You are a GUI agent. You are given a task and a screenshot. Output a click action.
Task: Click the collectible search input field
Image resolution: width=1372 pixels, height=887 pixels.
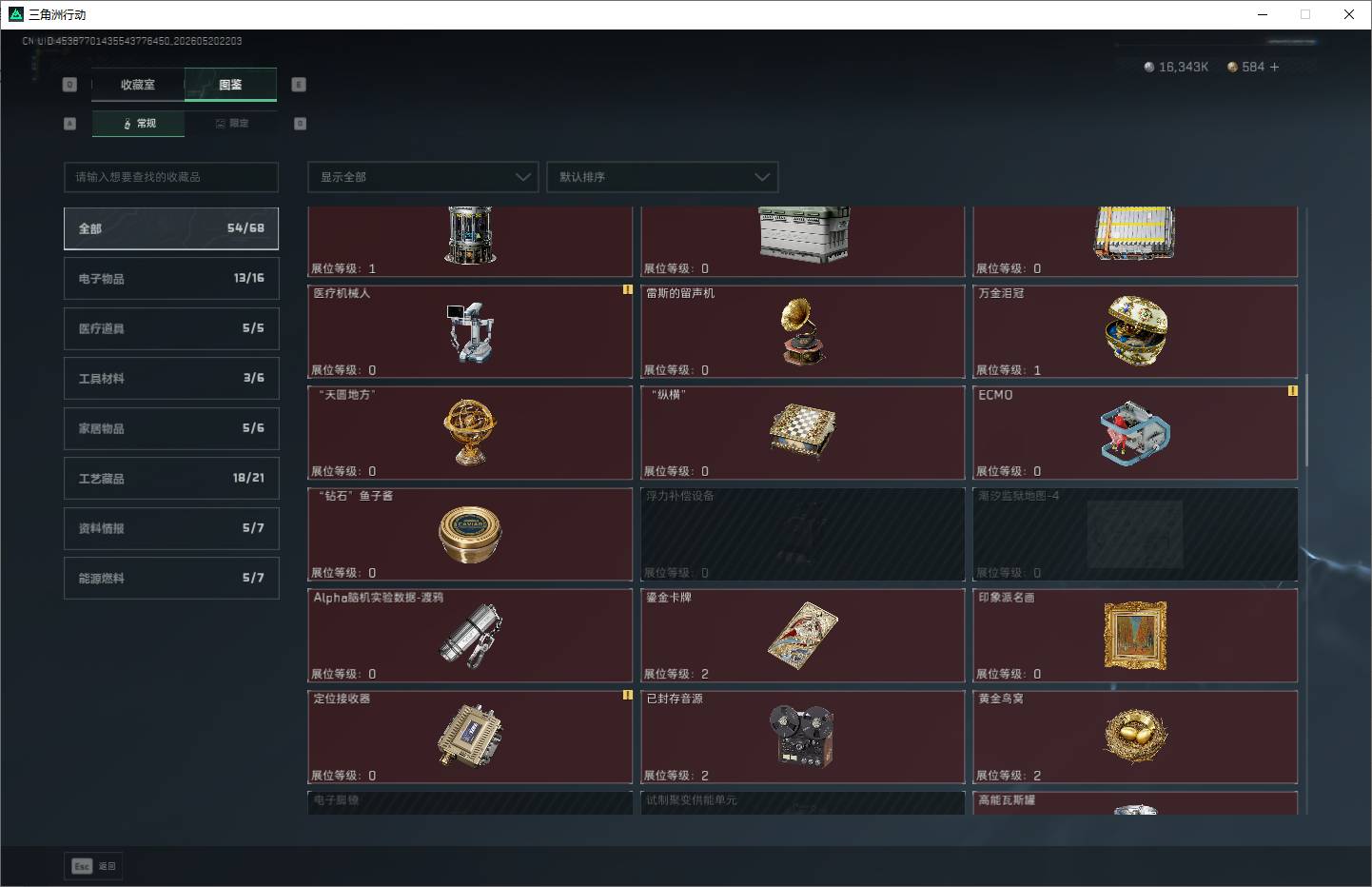point(171,177)
